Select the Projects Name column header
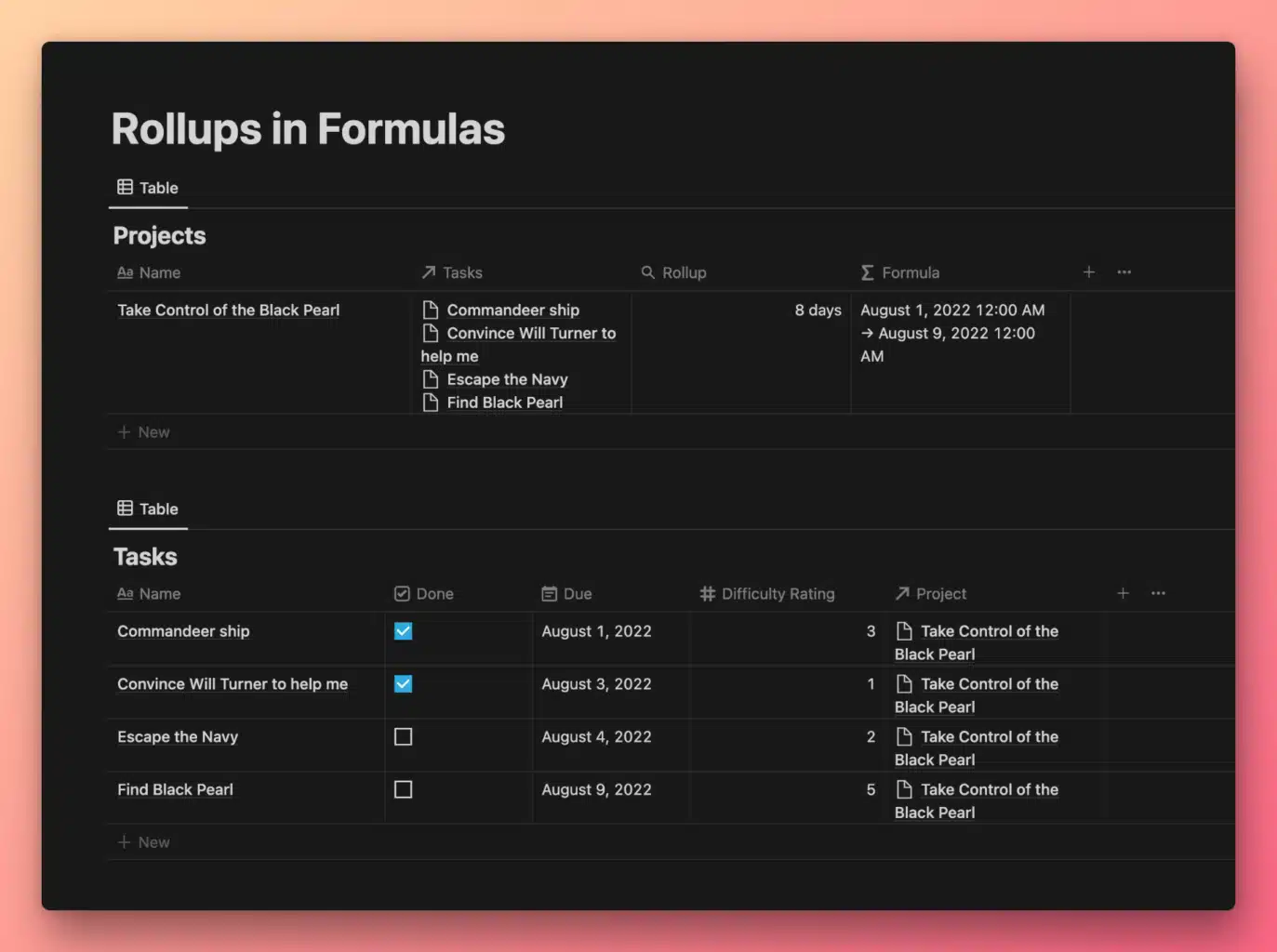 click(149, 272)
